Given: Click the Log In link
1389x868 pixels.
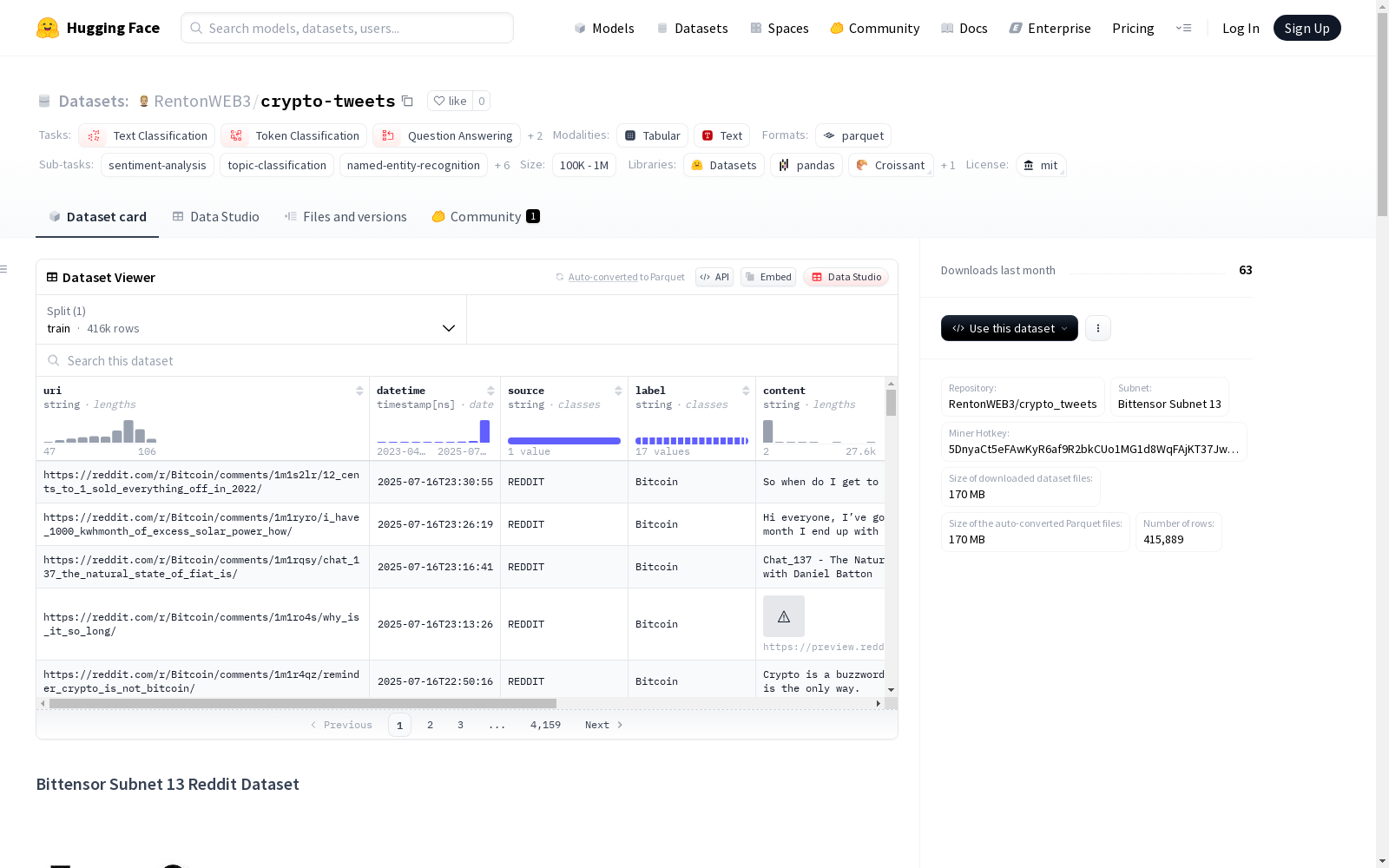Looking at the screenshot, I should click(1241, 28).
